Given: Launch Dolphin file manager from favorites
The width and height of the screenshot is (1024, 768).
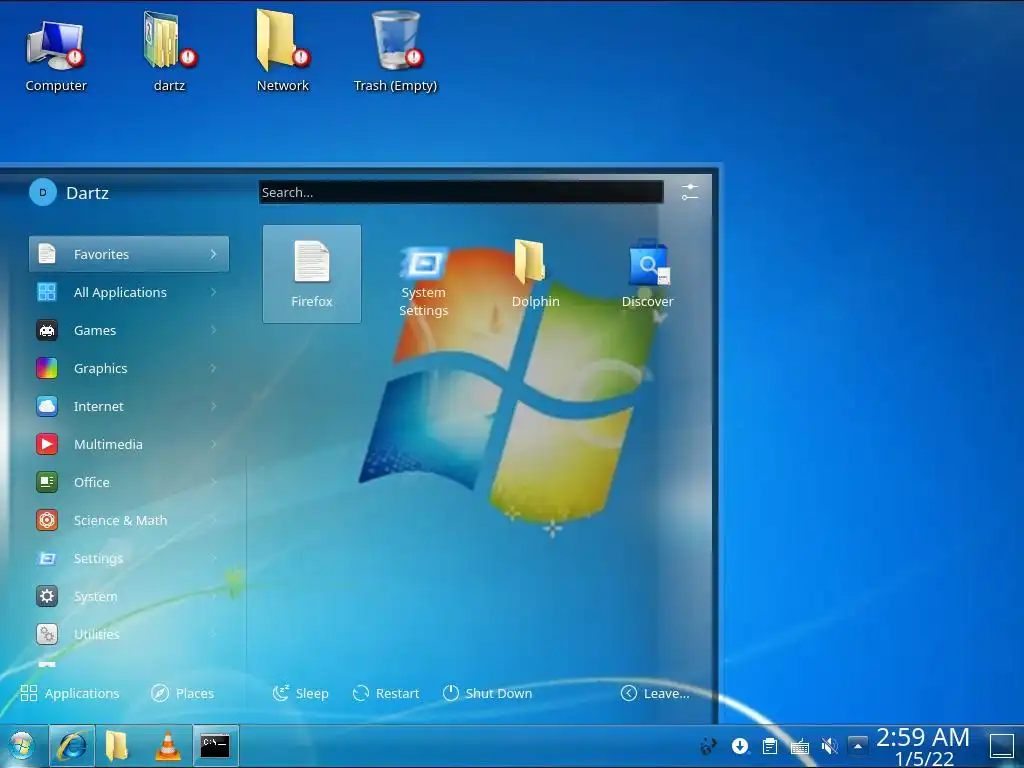Looking at the screenshot, I should pyautogui.click(x=536, y=274).
